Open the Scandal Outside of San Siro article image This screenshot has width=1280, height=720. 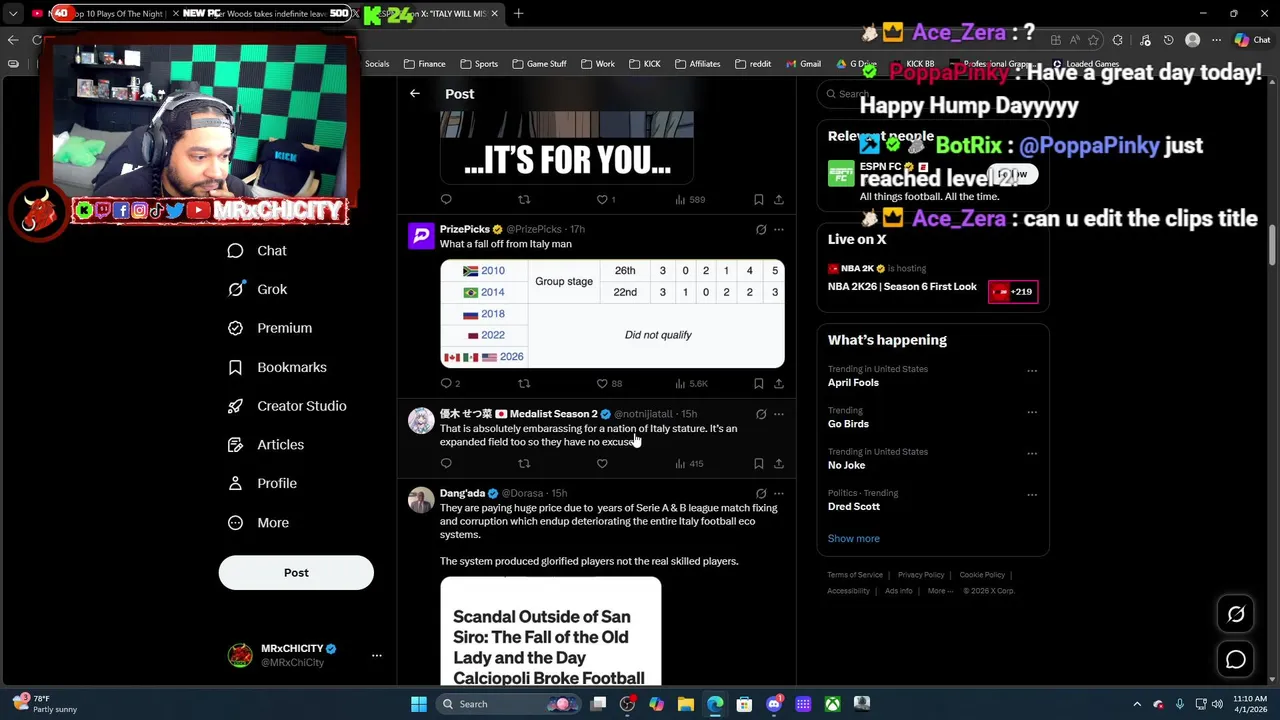[x=550, y=632]
